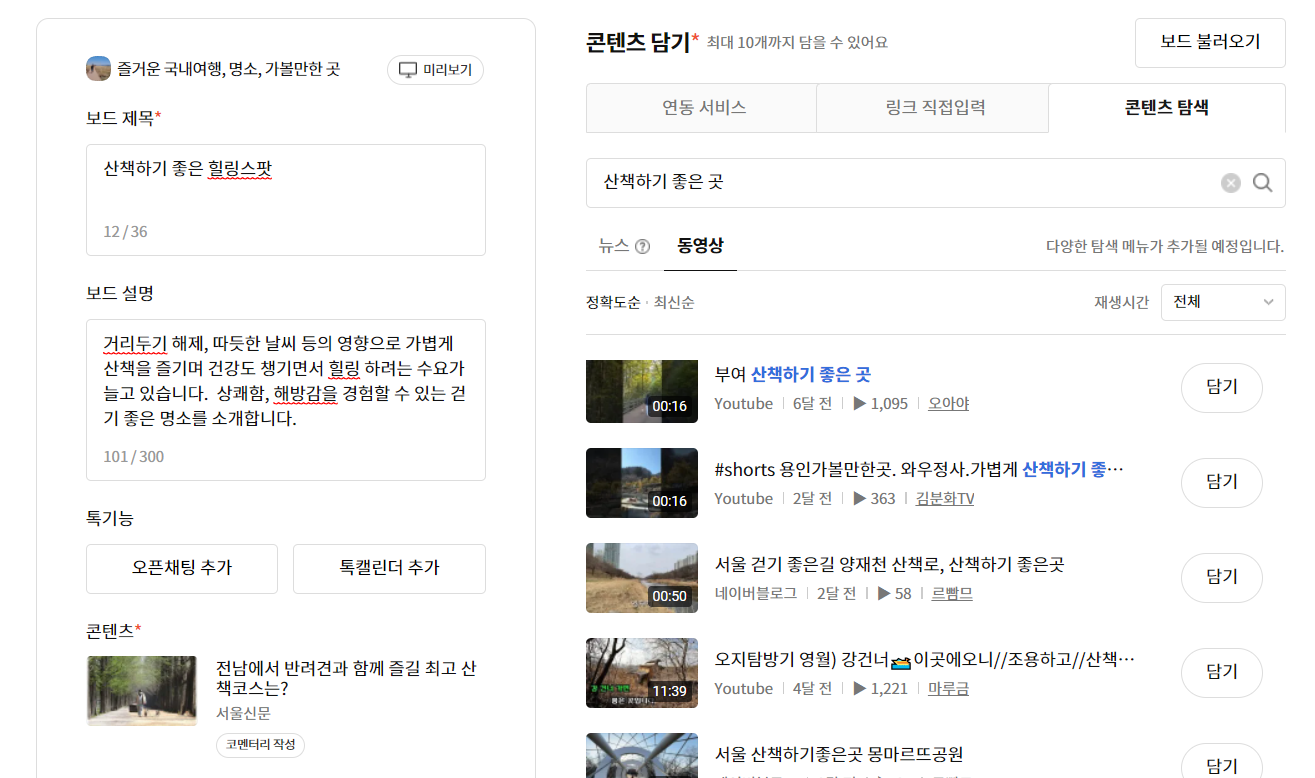Select the 뉴스 sub-tab
Image resolution: width=1315 pixels, height=778 pixels.
pos(614,246)
